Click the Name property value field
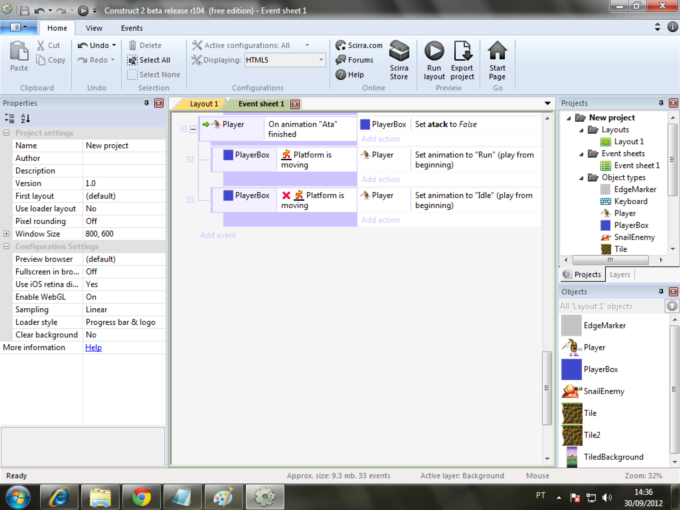Viewport: 680px width, 510px height. [x=124, y=145]
